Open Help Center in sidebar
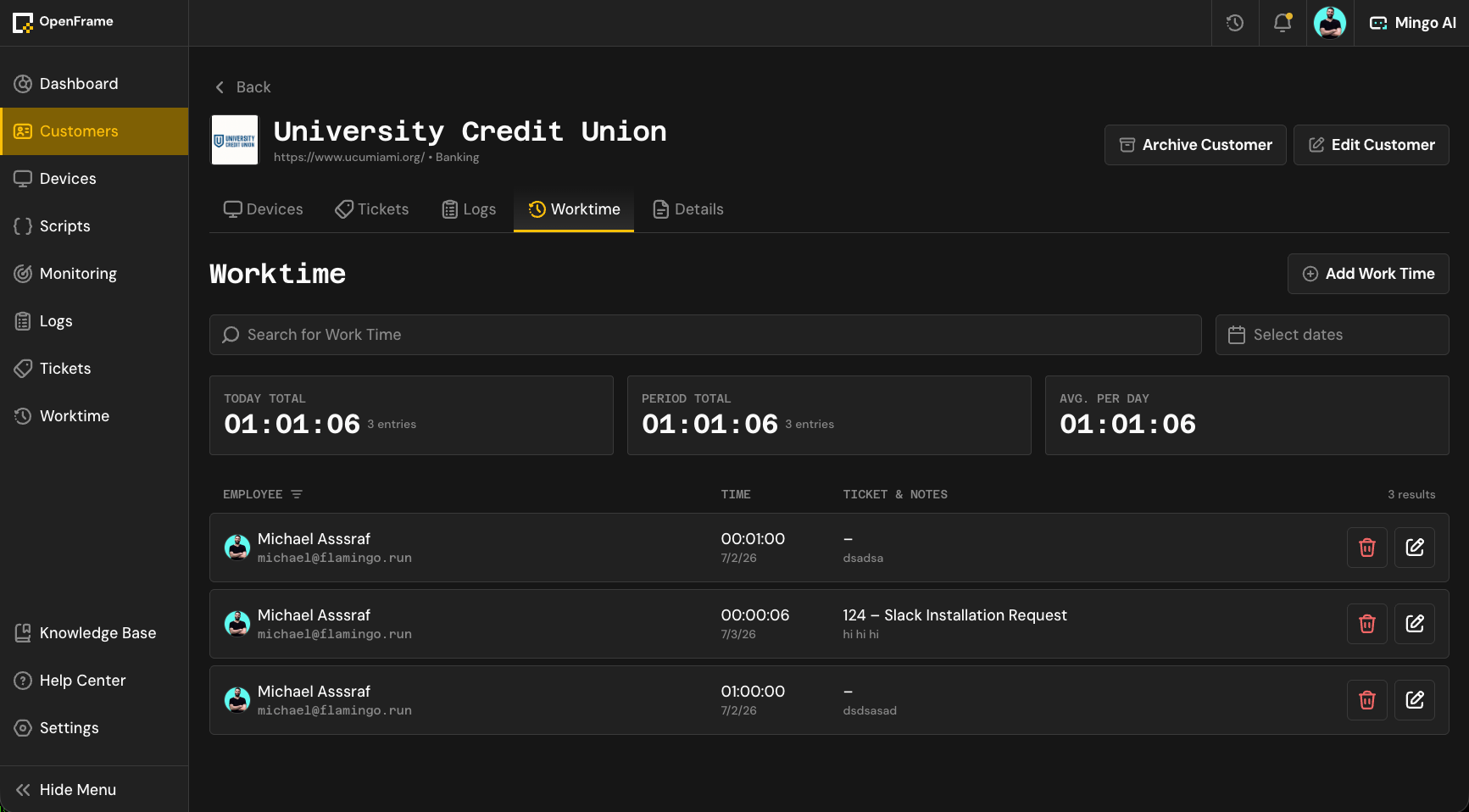Screen dimensions: 1469x812 pyautogui.click(x=94, y=681)
